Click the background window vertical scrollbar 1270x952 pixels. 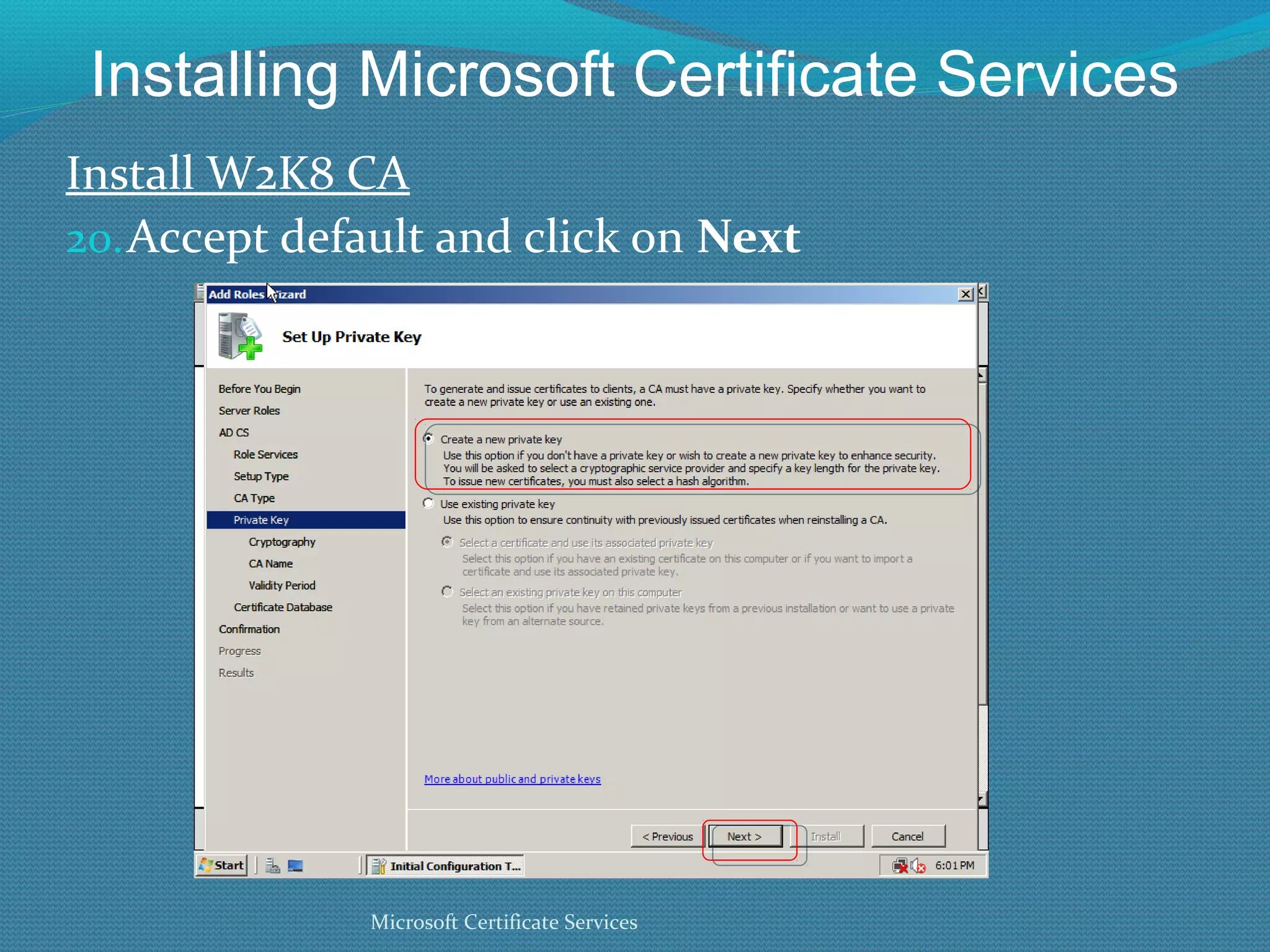(x=983, y=587)
